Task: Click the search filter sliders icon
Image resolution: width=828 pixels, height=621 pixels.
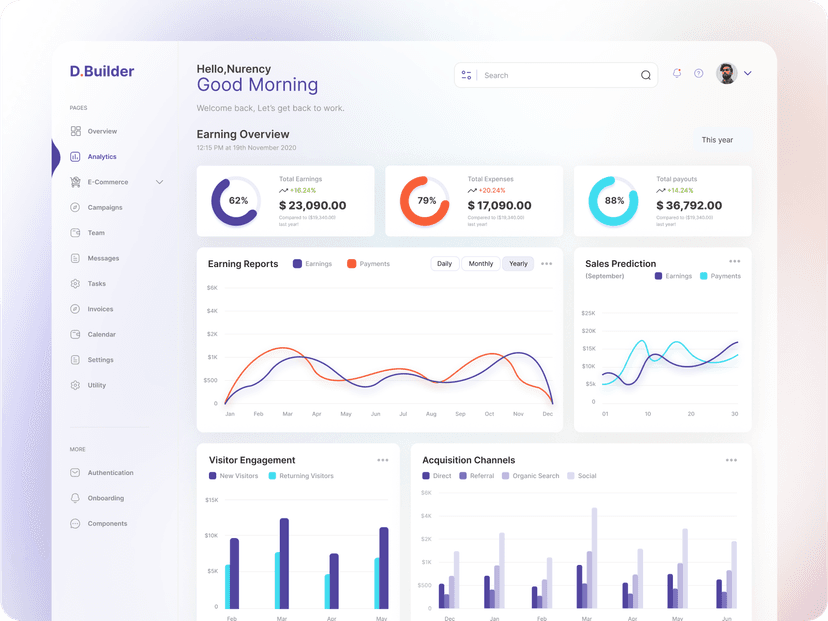Action: (x=467, y=75)
